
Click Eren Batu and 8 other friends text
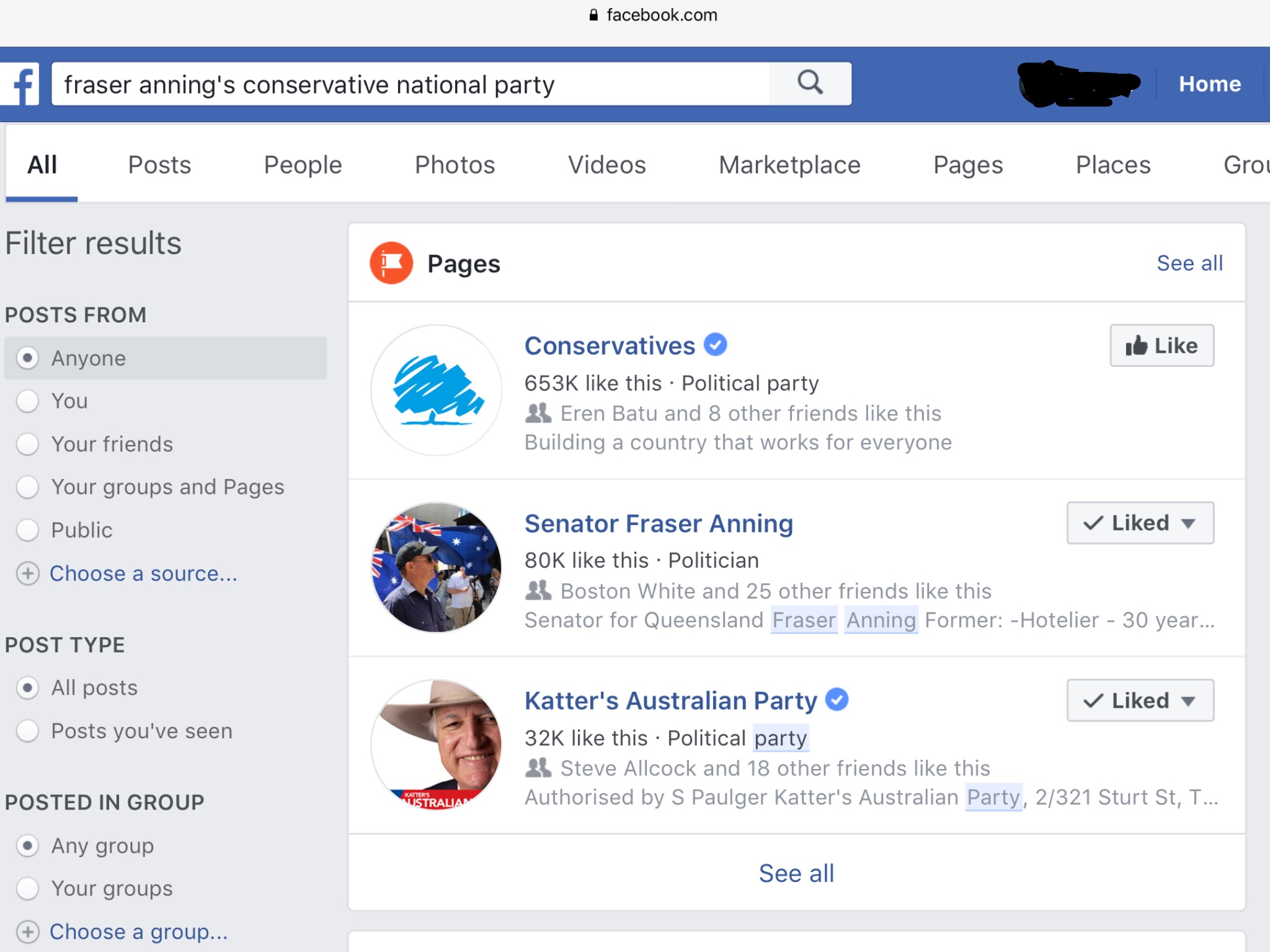tap(750, 413)
